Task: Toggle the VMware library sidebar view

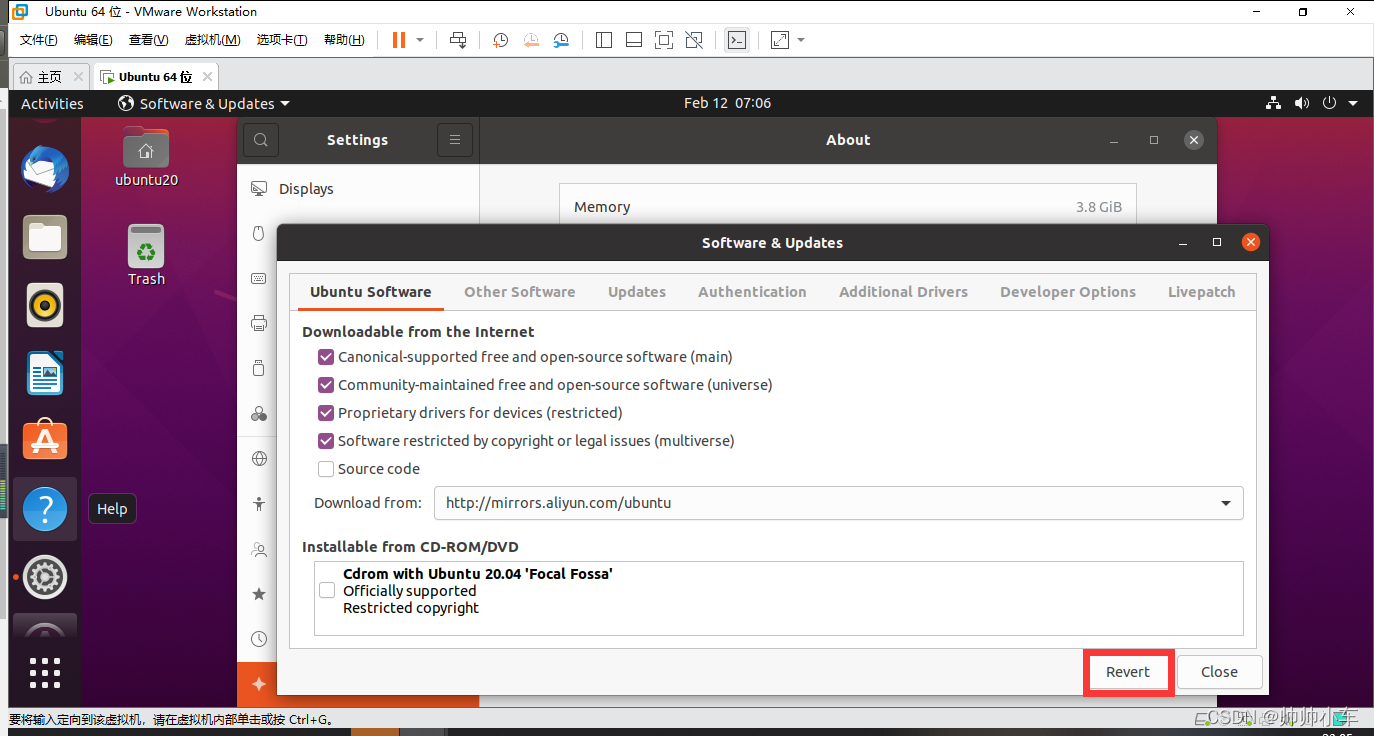Action: [x=603, y=40]
